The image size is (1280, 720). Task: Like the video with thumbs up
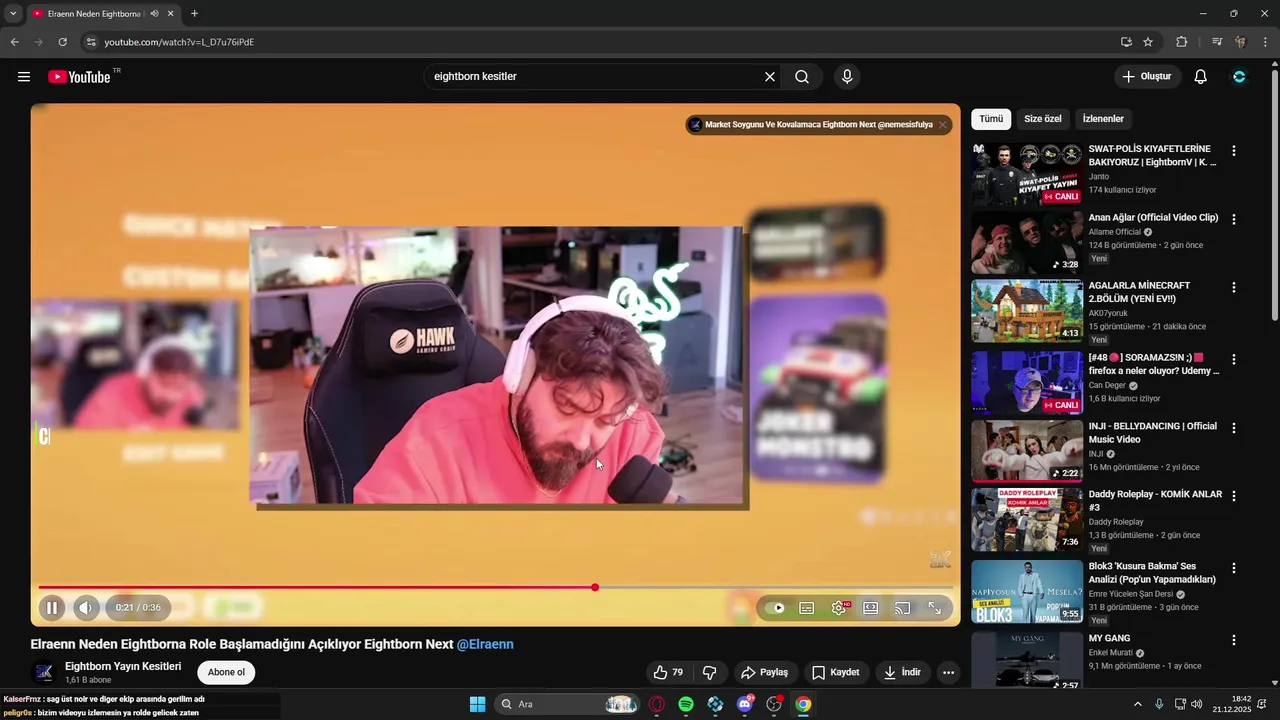coord(668,673)
